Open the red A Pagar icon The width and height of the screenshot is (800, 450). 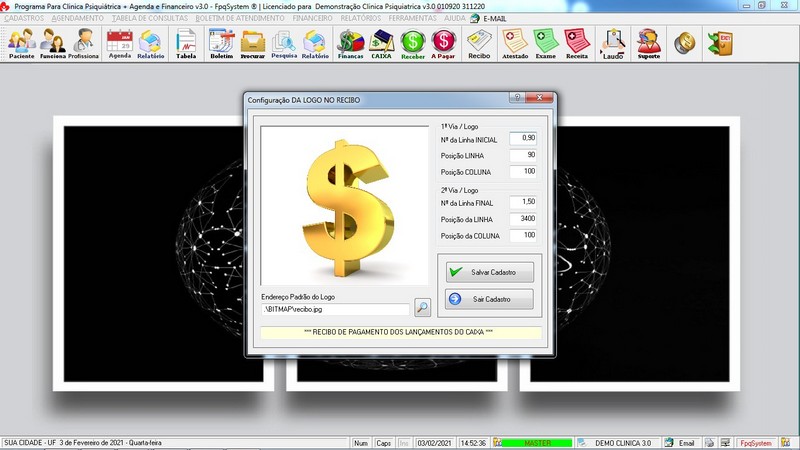tap(443, 44)
